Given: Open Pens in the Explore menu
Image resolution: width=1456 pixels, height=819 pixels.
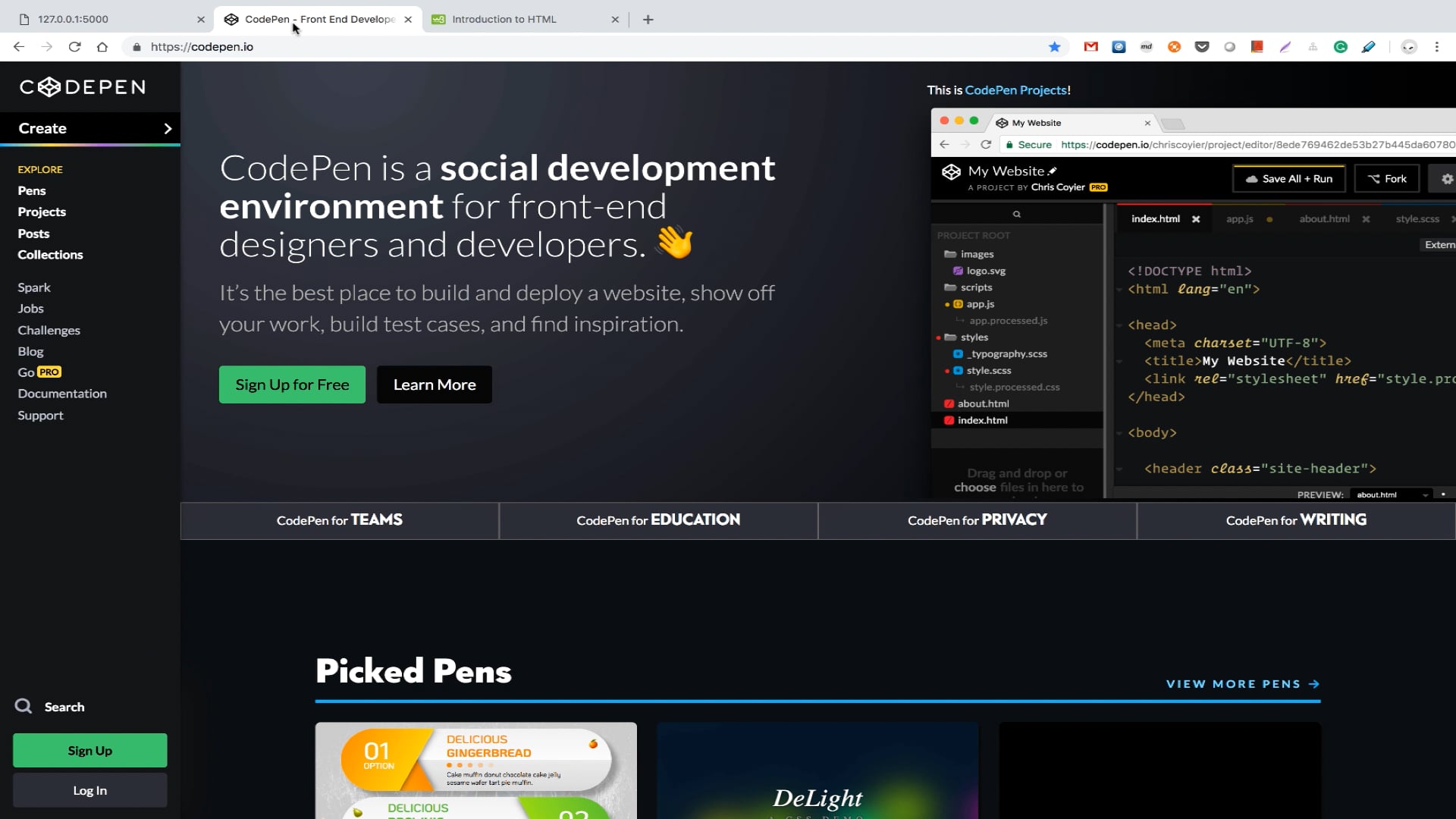Looking at the screenshot, I should coord(32,190).
